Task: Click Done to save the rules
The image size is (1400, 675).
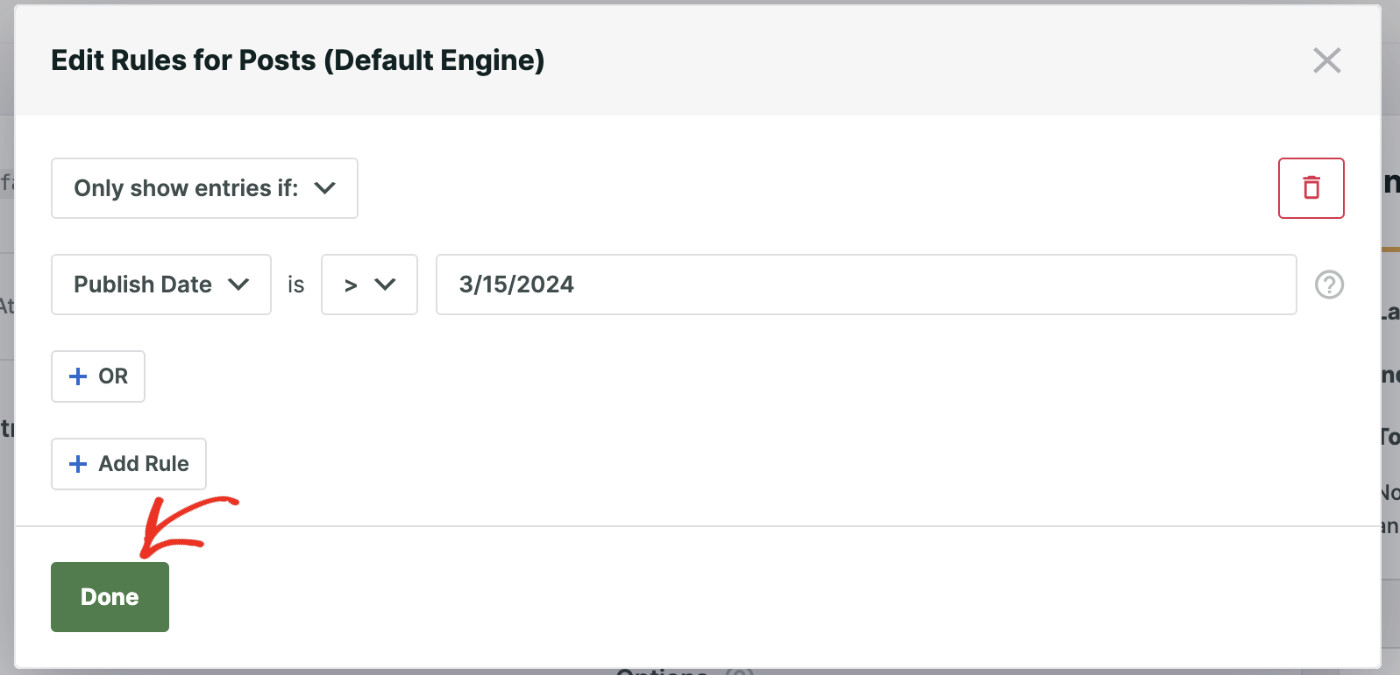Action: click(109, 596)
